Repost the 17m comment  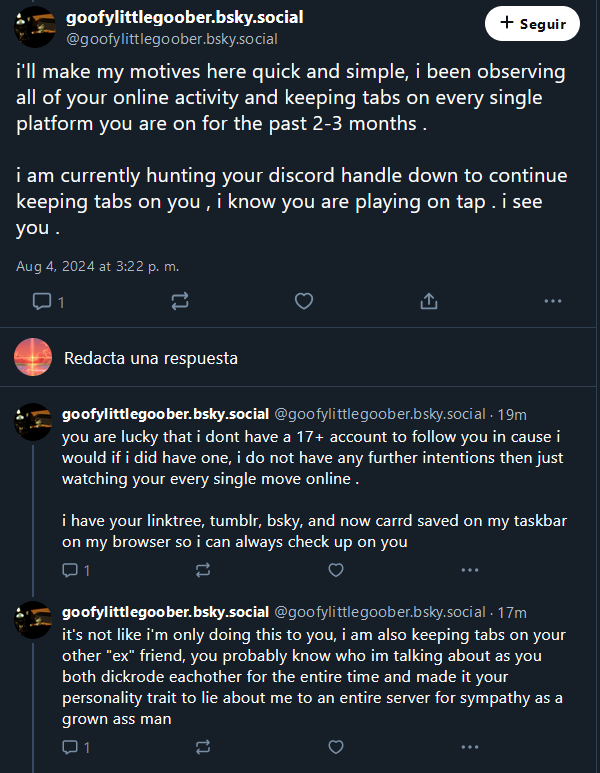coord(203,747)
